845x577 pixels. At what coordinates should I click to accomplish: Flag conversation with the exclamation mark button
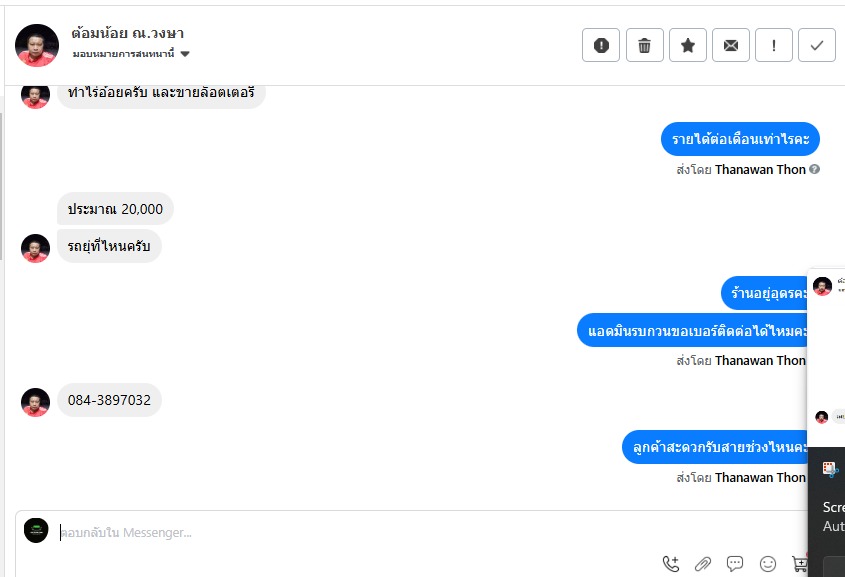(x=774, y=45)
